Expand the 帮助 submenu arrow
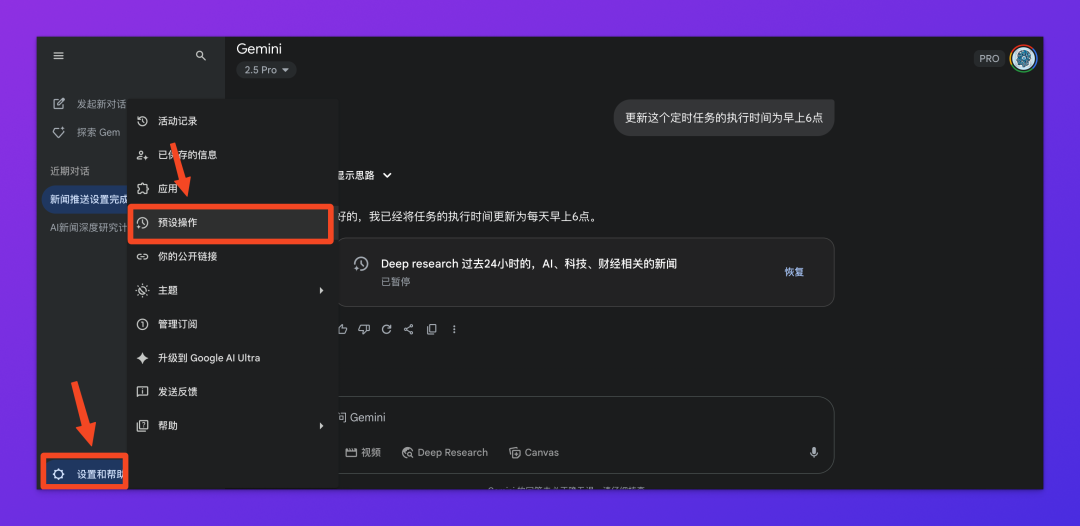Viewport: 1080px width, 526px height. (321, 425)
